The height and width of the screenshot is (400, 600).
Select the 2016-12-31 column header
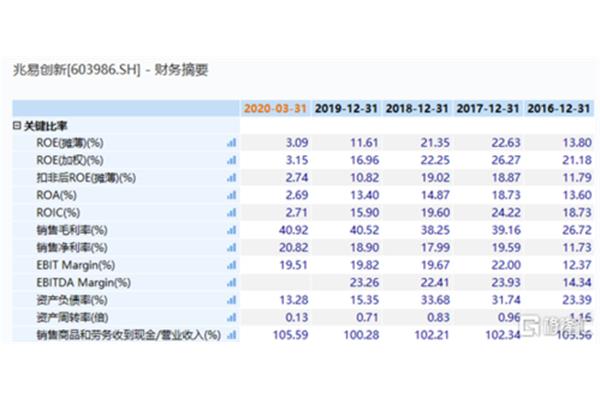(x=559, y=109)
